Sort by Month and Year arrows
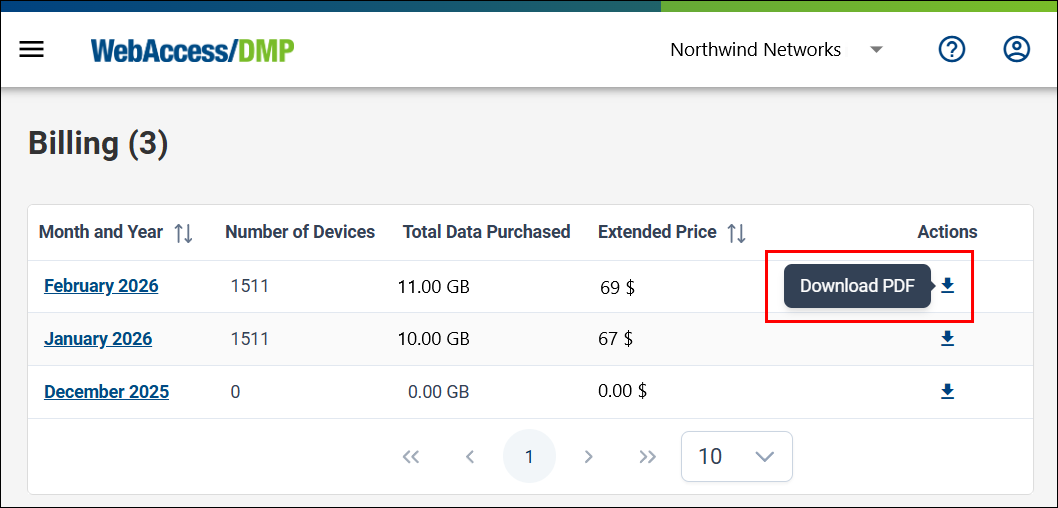Image resolution: width=1058 pixels, height=508 pixels. 184,233
